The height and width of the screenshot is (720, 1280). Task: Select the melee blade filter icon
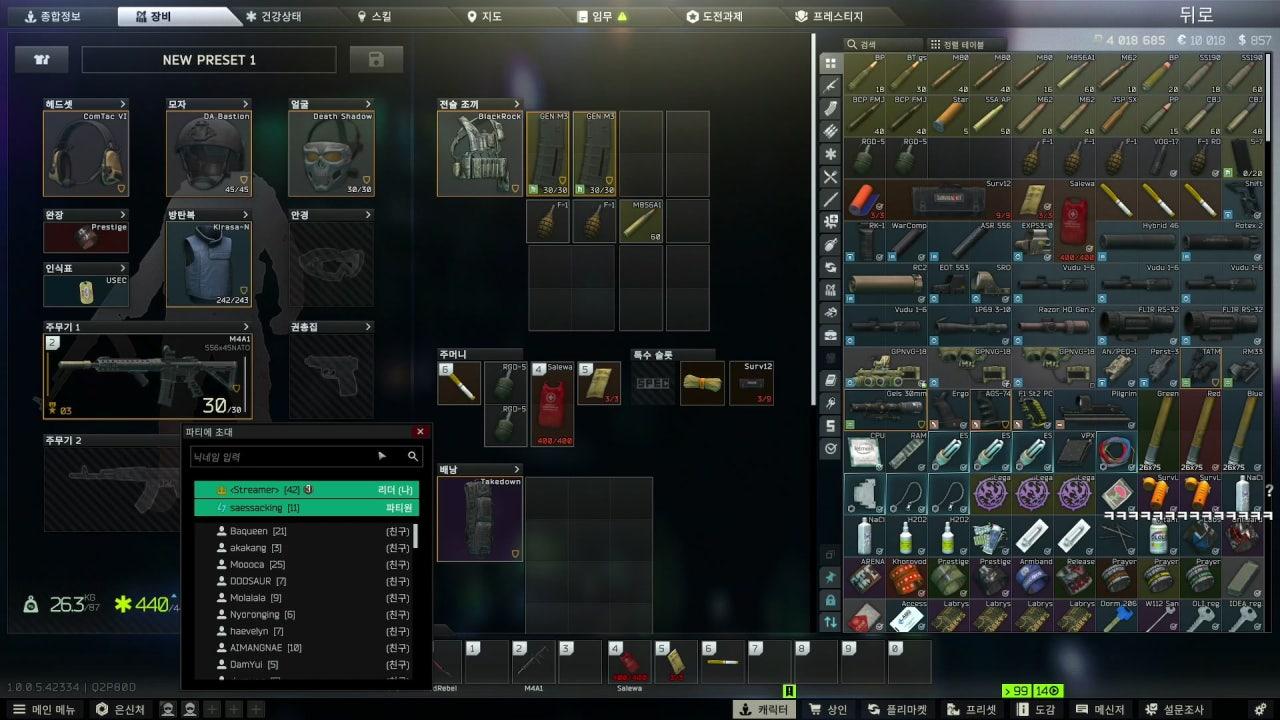(x=830, y=199)
